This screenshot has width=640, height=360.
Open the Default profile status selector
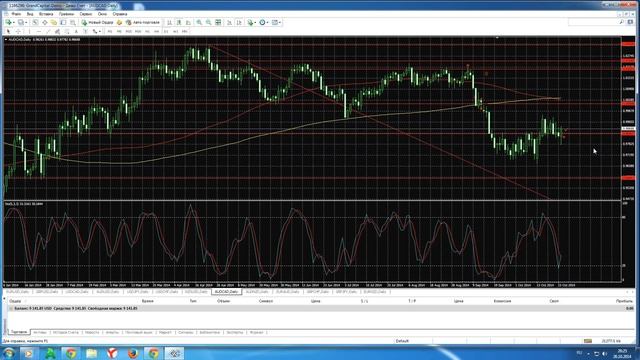pyautogui.click(x=402, y=341)
